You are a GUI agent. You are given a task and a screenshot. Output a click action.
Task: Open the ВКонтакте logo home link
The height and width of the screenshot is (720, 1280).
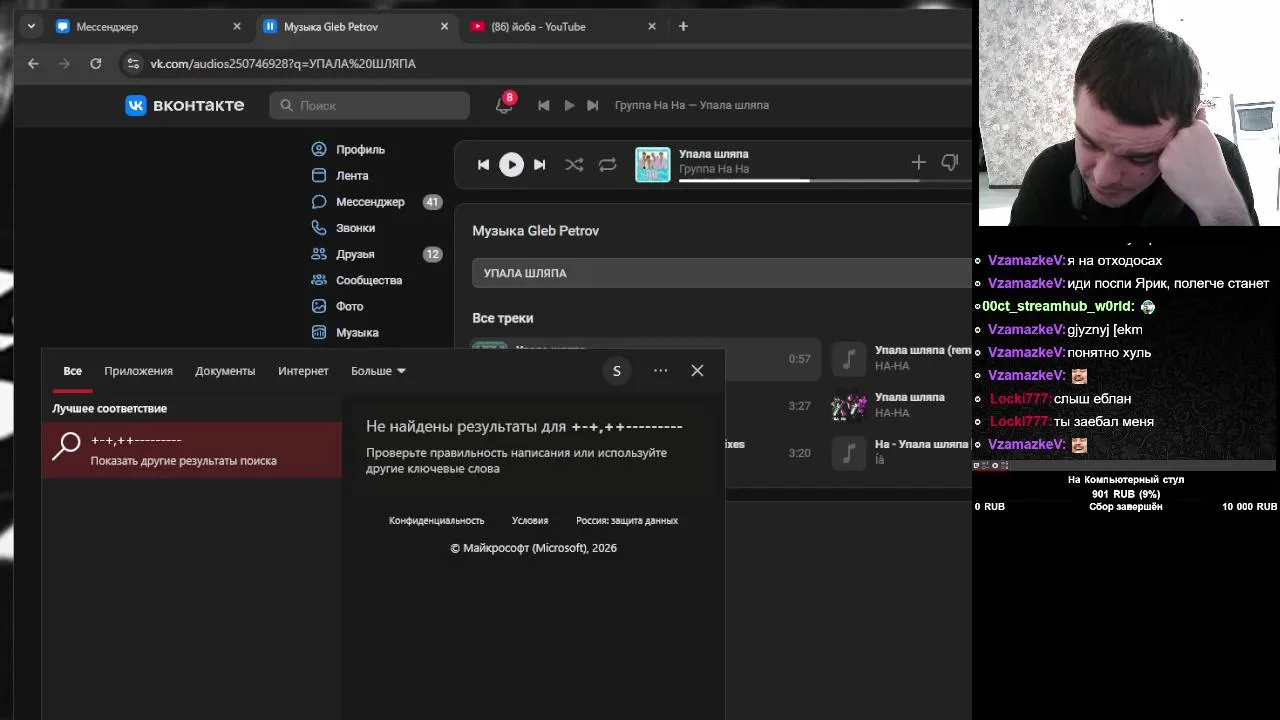(x=184, y=105)
